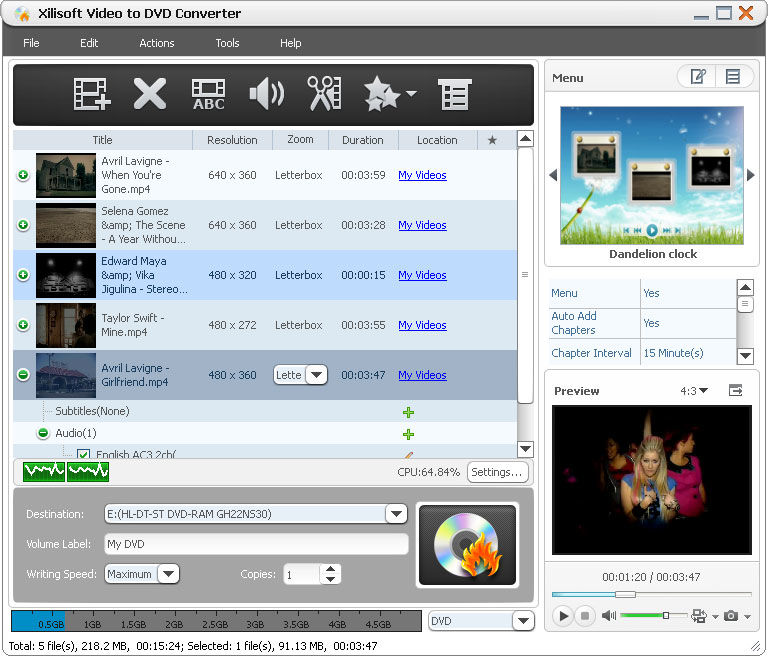The image size is (768, 656).
Task: Stop the preview playback
Action: [x=585, y=615]
